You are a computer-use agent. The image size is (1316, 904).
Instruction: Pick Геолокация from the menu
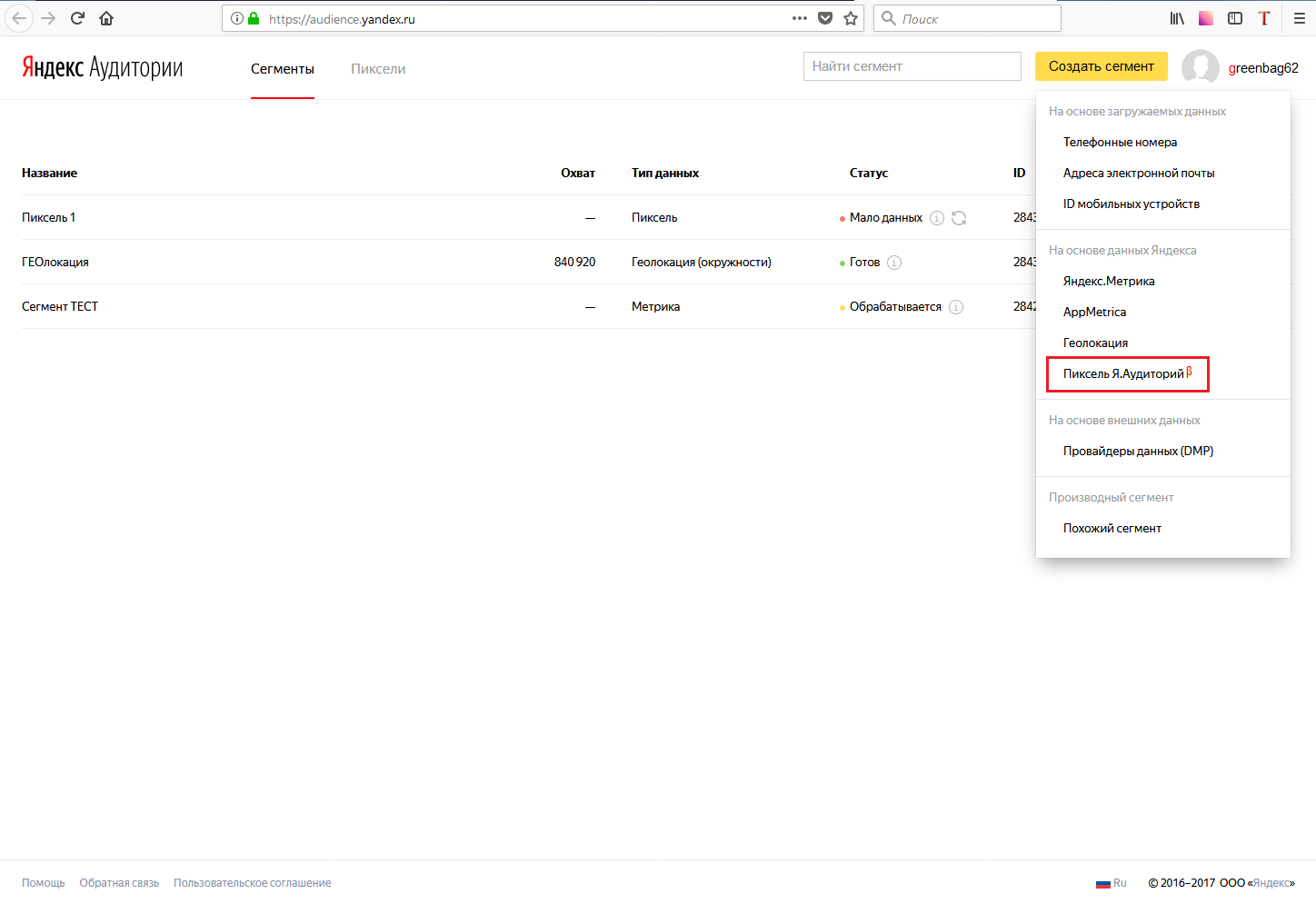click(x=1095, y=343)
